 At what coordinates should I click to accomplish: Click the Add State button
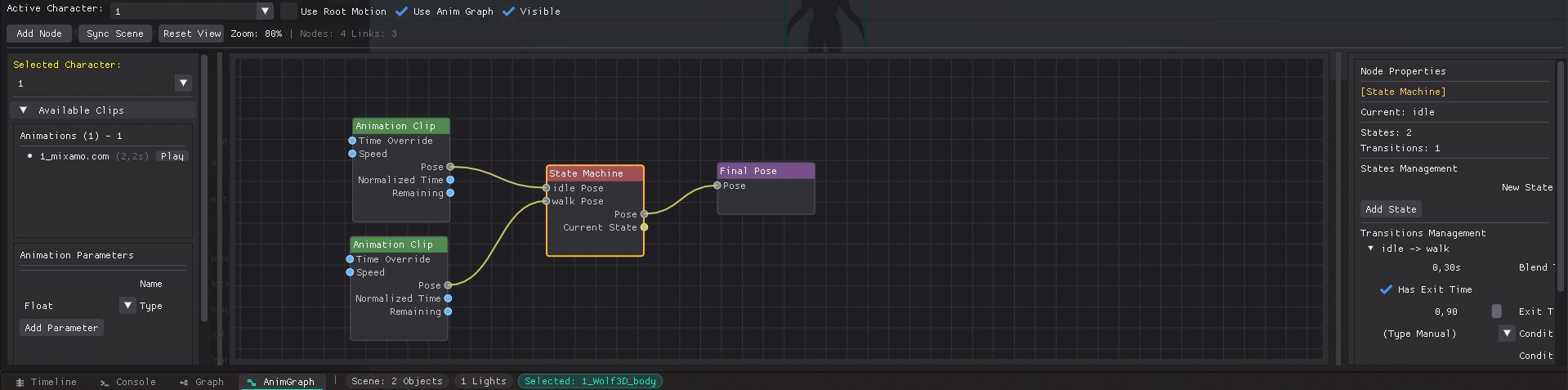click(1391, 209)
